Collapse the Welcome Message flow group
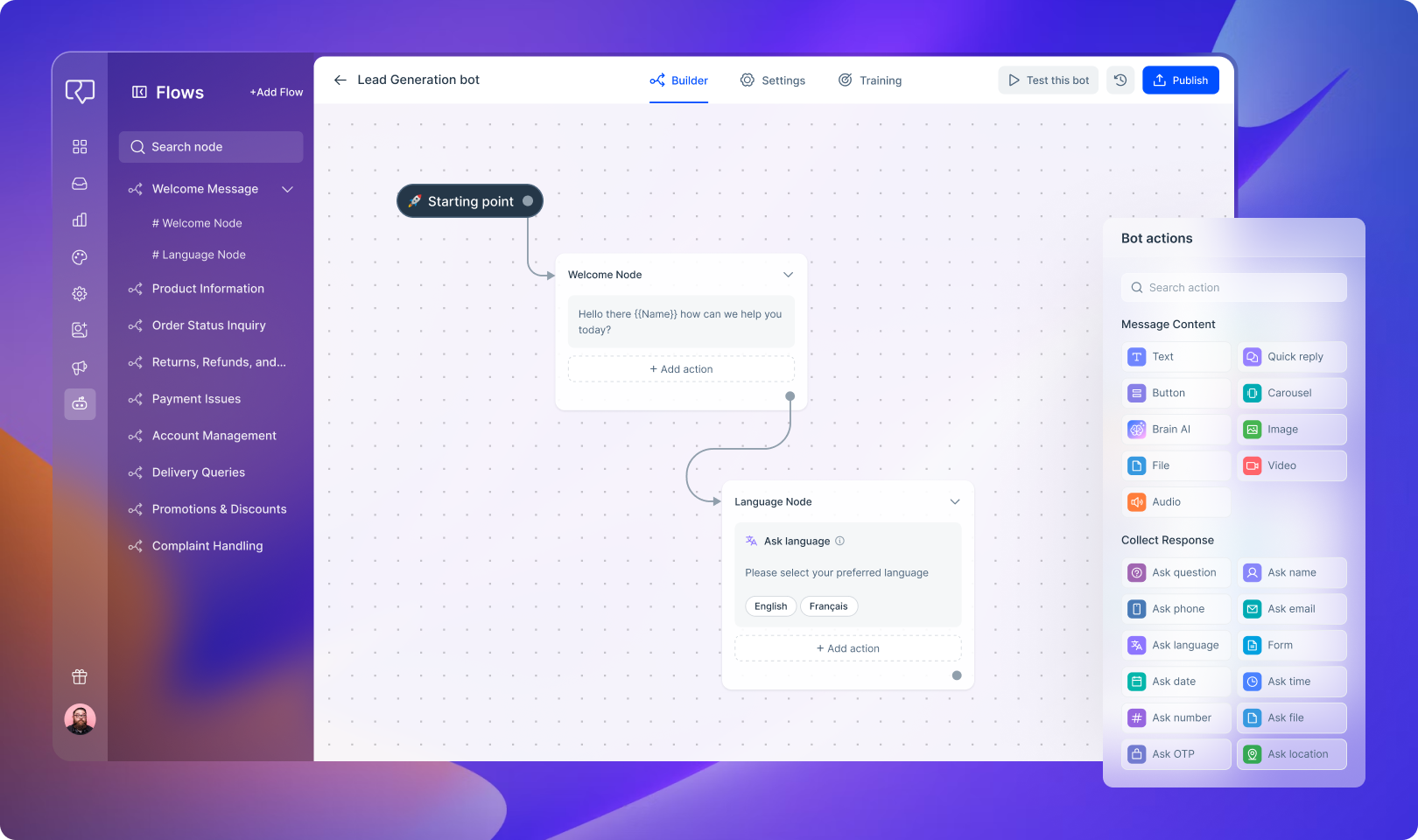 (x=287, y=188)
